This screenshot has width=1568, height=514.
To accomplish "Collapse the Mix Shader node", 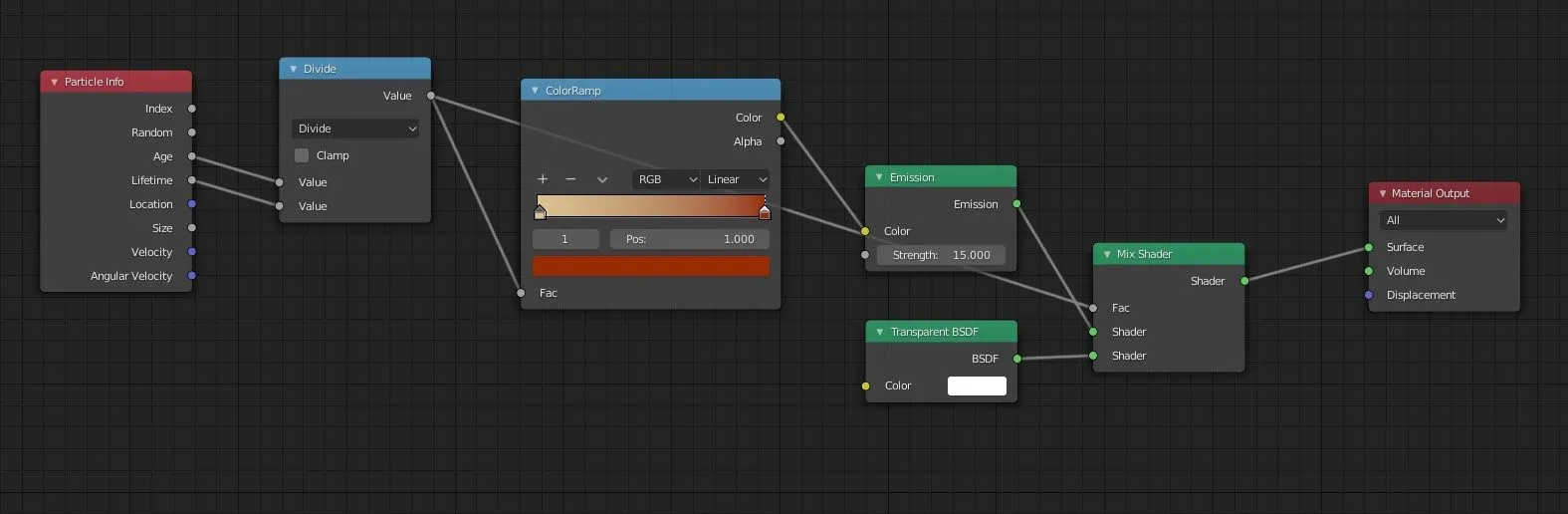I will point(1106,254).
